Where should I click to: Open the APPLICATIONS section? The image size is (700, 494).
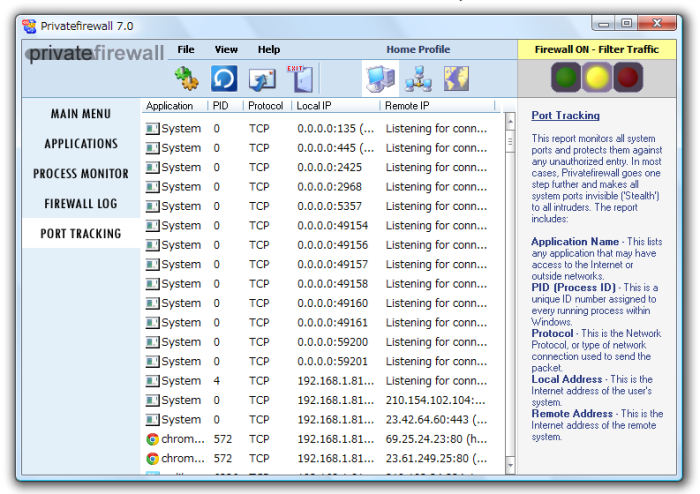point(81,144)
